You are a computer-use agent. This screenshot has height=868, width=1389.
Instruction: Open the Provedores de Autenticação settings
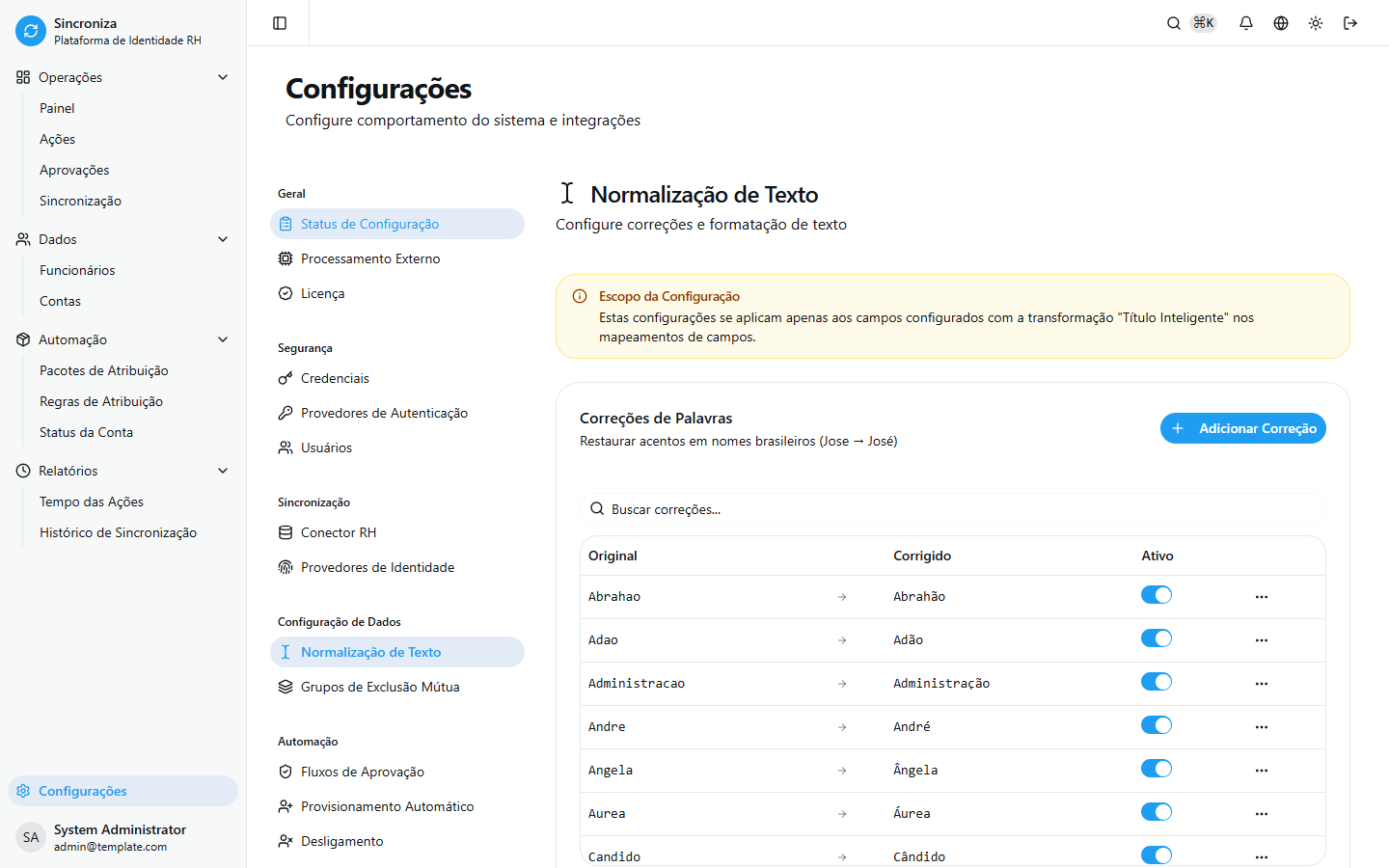point(382,412)
